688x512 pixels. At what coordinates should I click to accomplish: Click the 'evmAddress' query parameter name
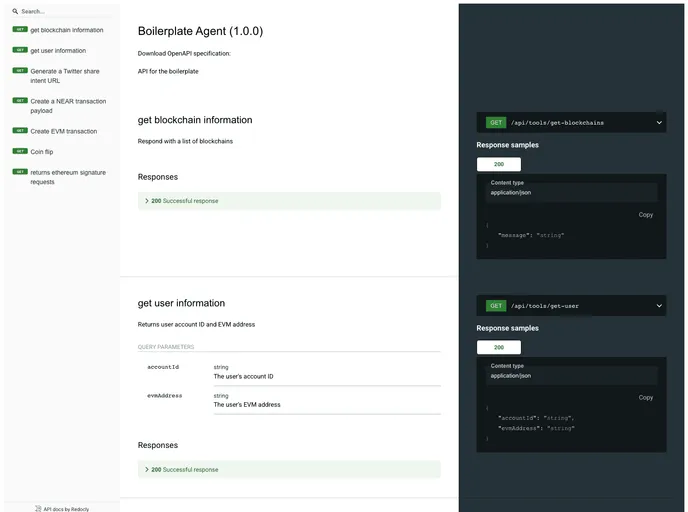pyautogui.click(x=165, y=396)
